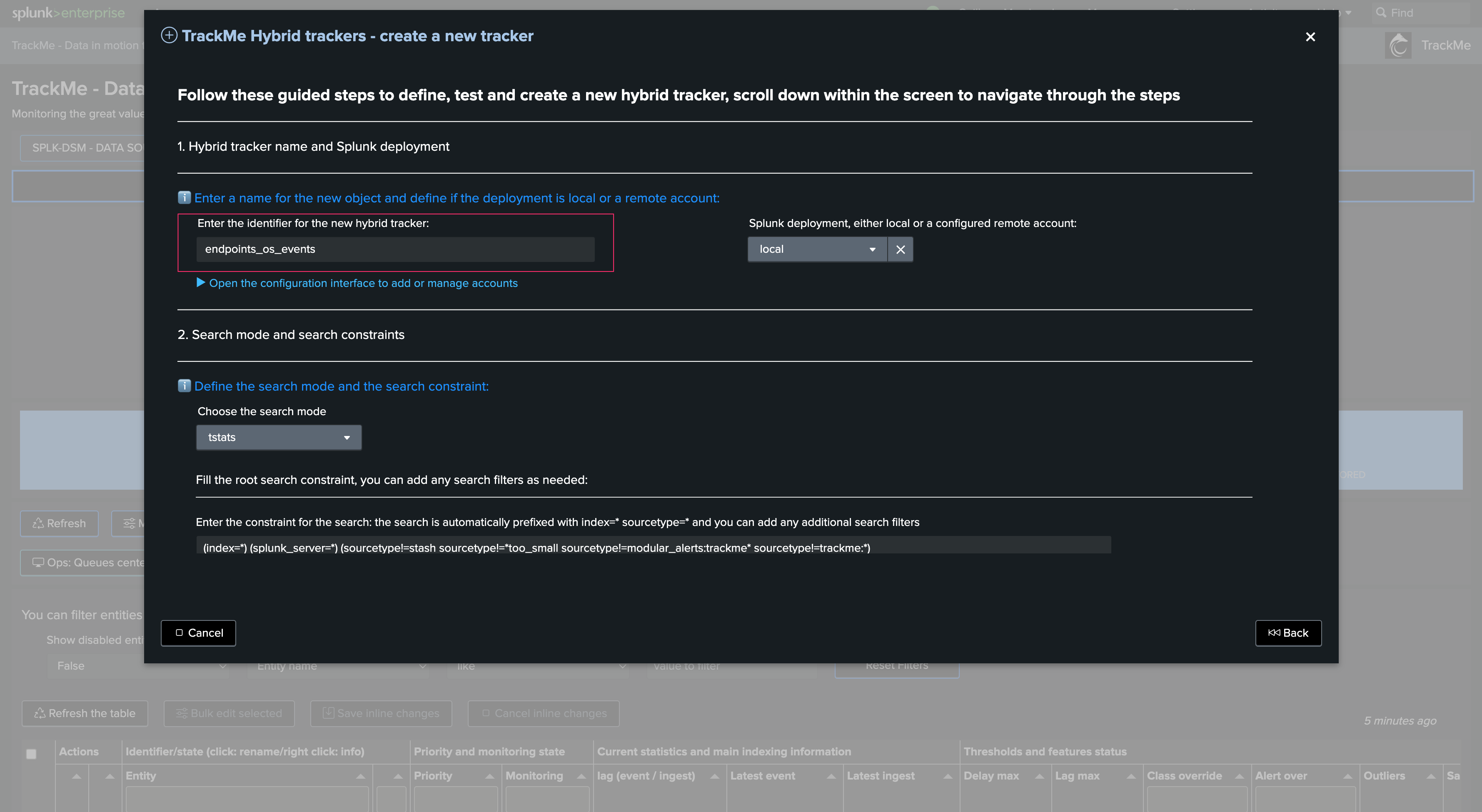Follow the link to add or manage accounts
The height and width of the screenshot is (812, 1482).
click(x=363, y=283)
